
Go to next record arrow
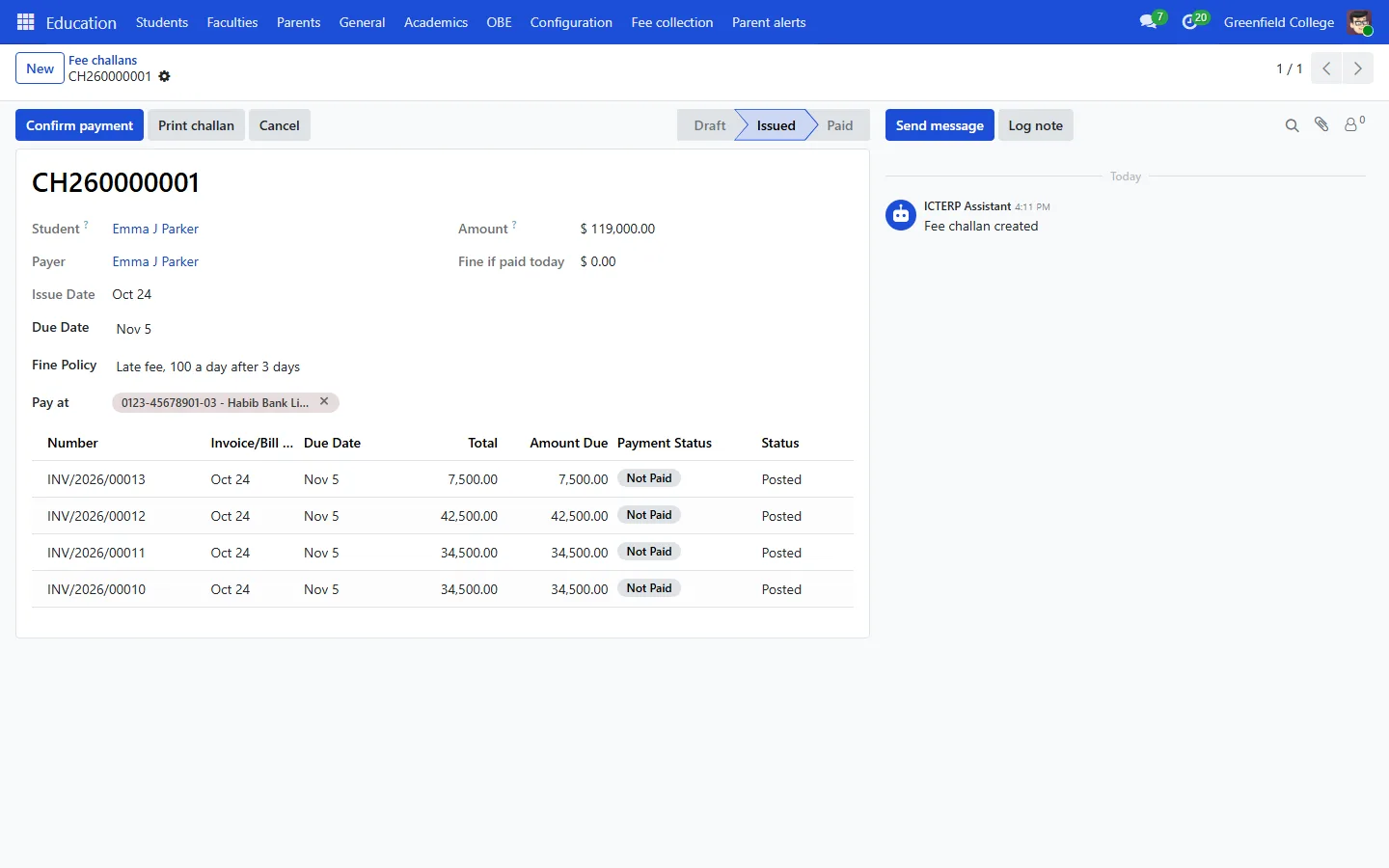[1357, 68]
